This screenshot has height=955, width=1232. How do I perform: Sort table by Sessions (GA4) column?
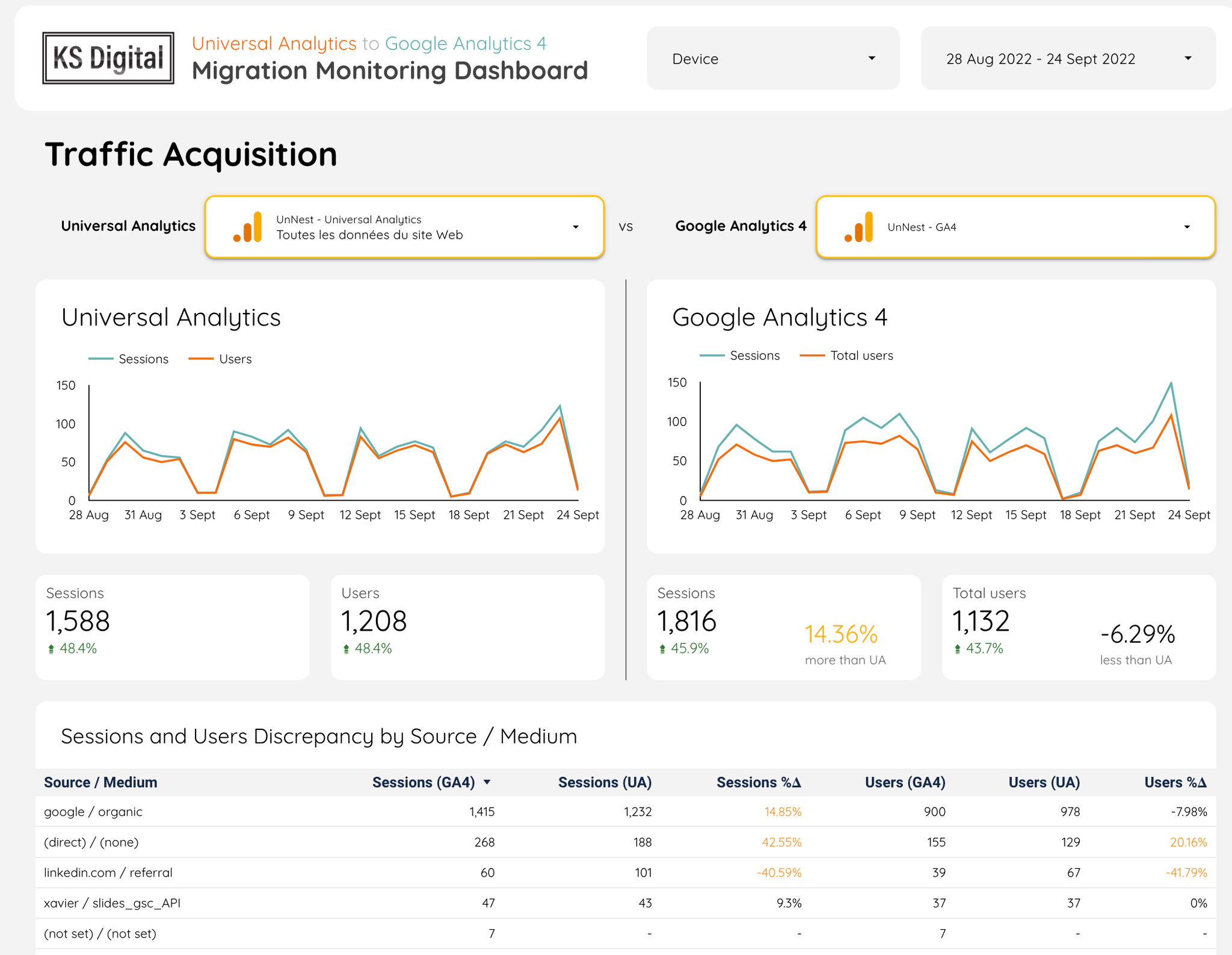(423, 782)
